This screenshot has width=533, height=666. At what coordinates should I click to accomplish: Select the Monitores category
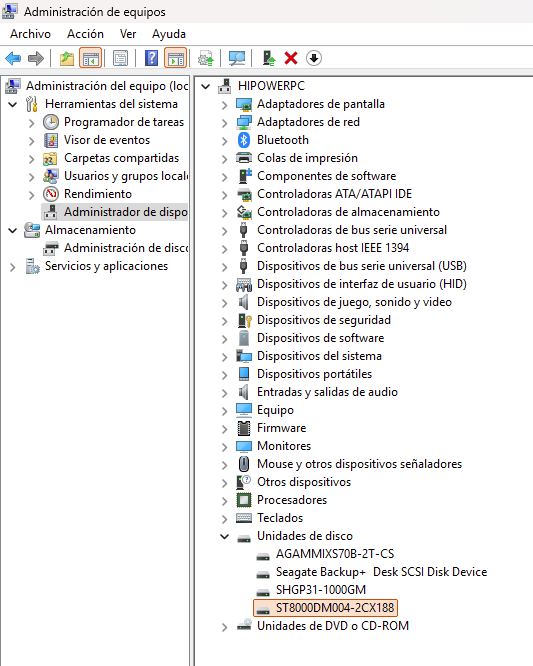(x=284, y=446)
